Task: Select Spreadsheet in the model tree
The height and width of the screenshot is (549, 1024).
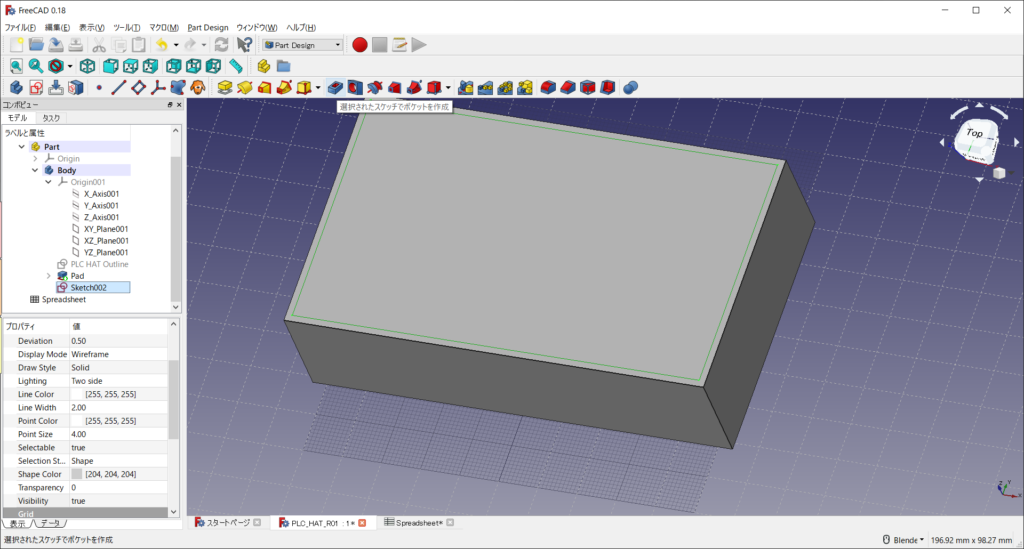Action: (x=64, y=299)
